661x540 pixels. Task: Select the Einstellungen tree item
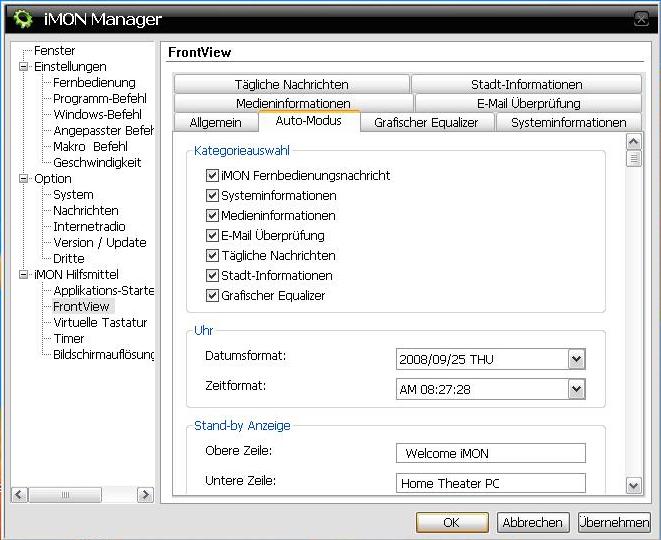click(x=70, y=67)
